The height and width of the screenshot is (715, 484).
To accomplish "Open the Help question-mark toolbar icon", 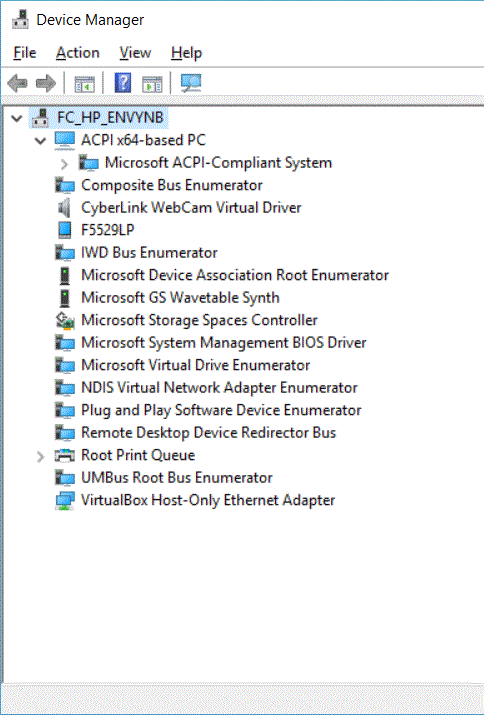I will pos(123,83).
